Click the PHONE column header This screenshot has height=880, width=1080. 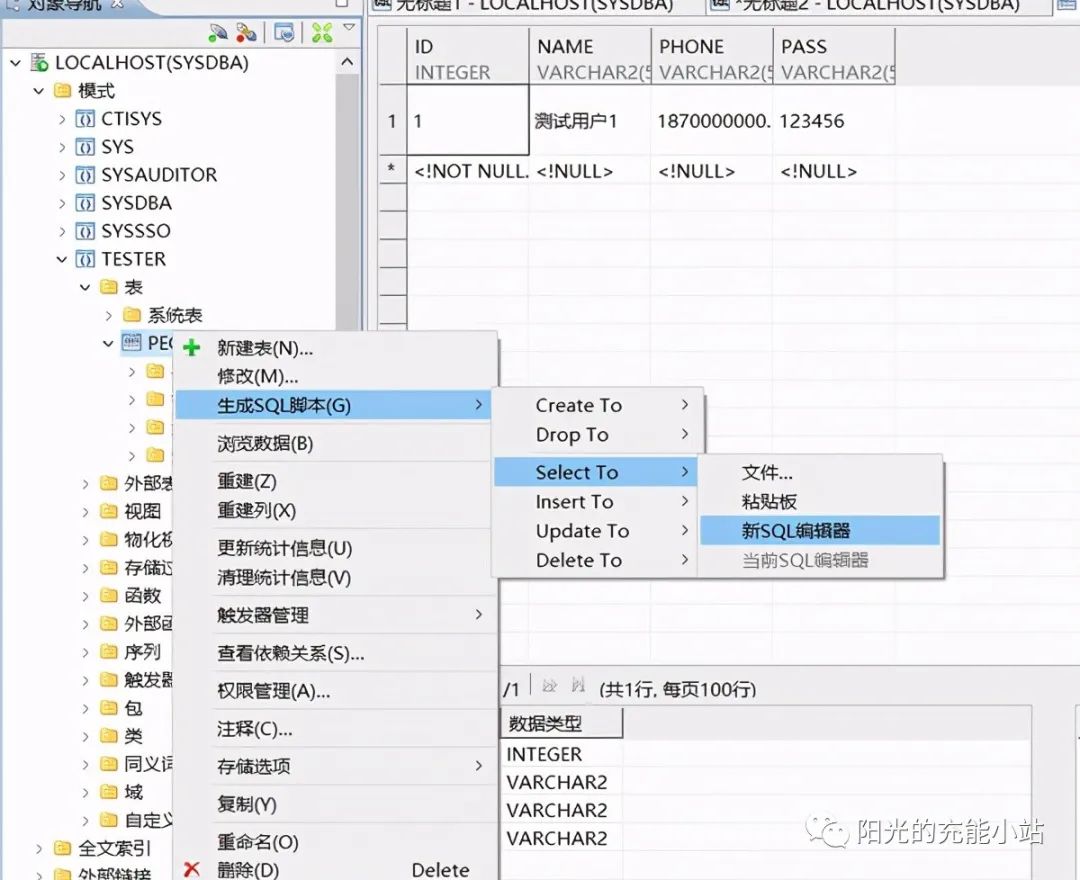point(712,57)
